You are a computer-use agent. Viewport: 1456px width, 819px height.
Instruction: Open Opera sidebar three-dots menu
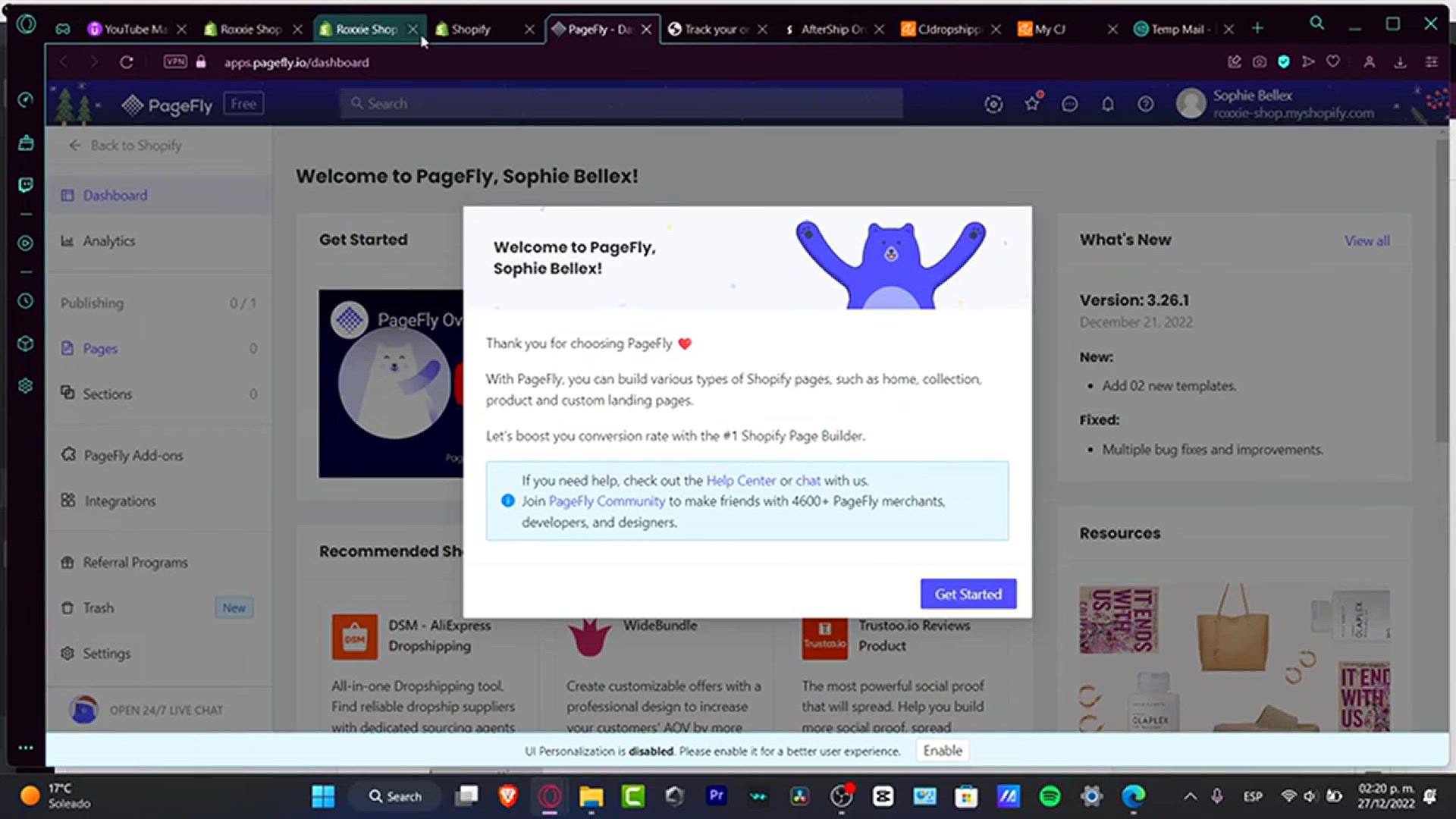[26, 748]
